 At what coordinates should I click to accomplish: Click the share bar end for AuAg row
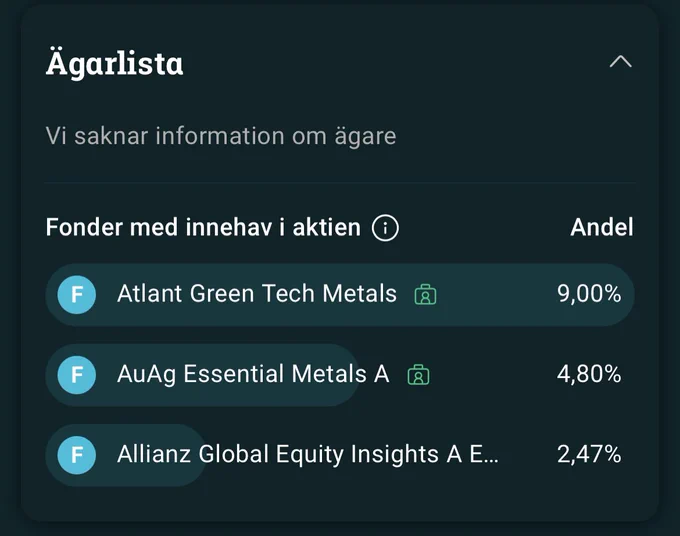tap(347, 375)
